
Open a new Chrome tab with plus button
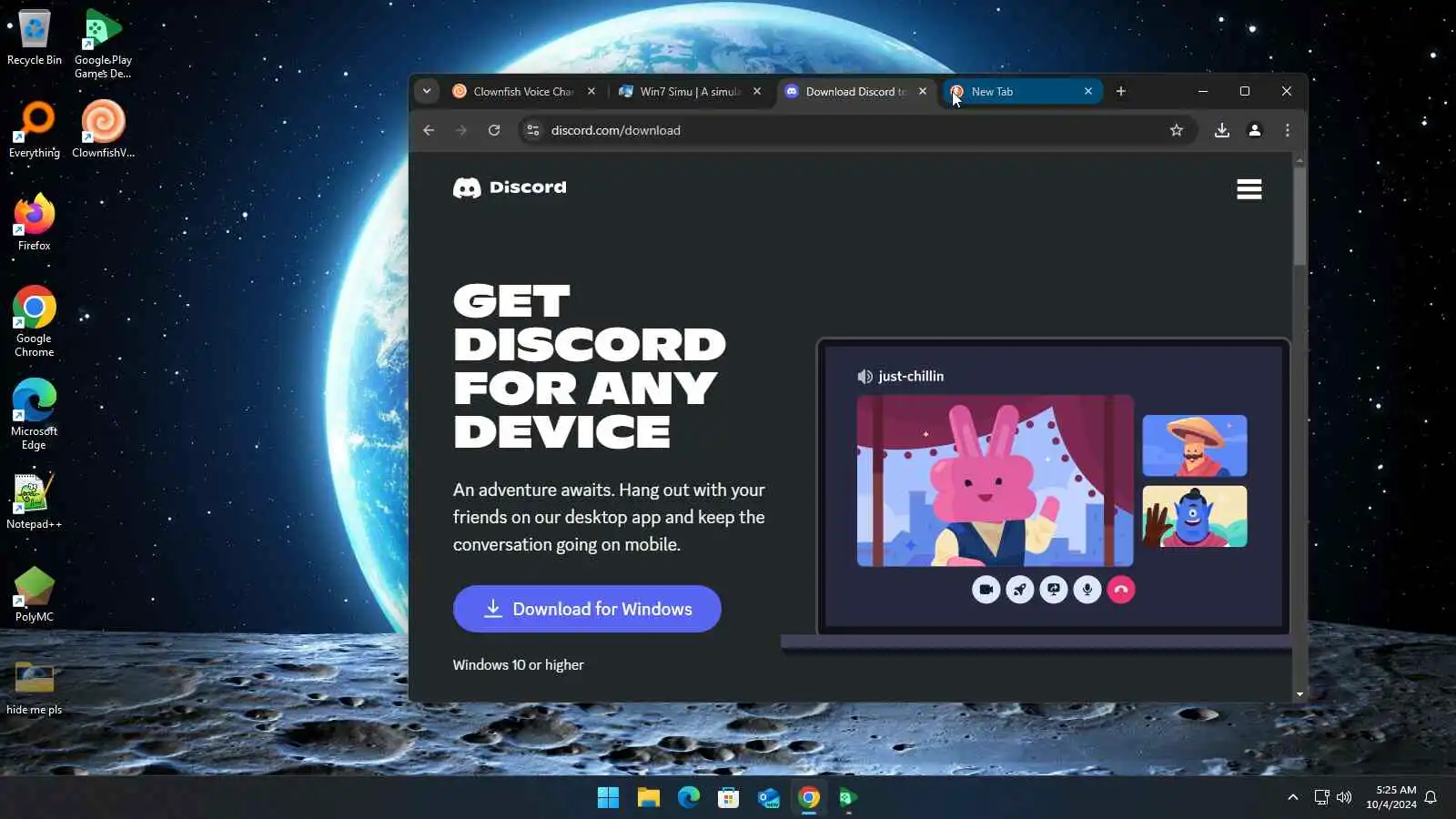click(1121, 91)
